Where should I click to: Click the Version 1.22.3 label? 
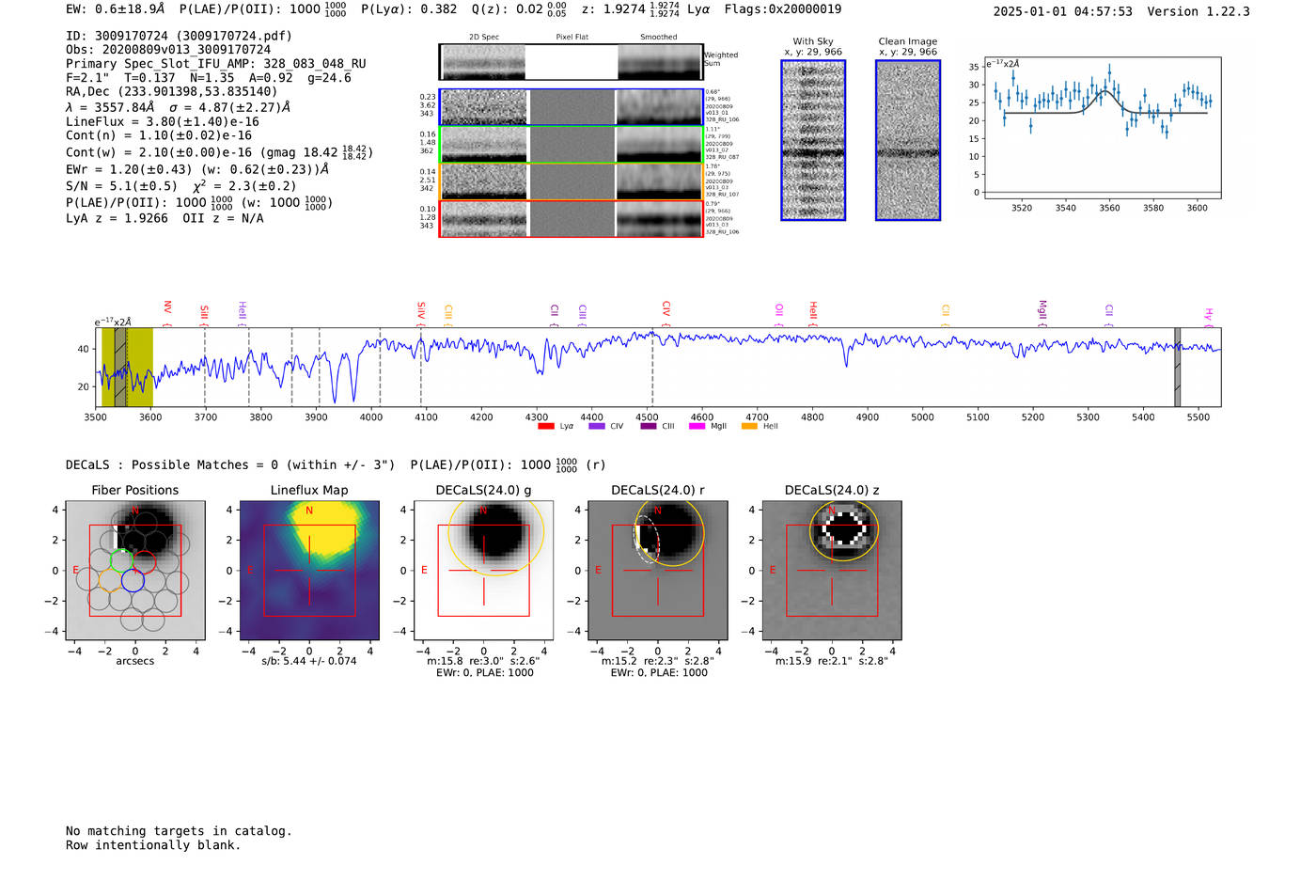[x=1198, y=11]
